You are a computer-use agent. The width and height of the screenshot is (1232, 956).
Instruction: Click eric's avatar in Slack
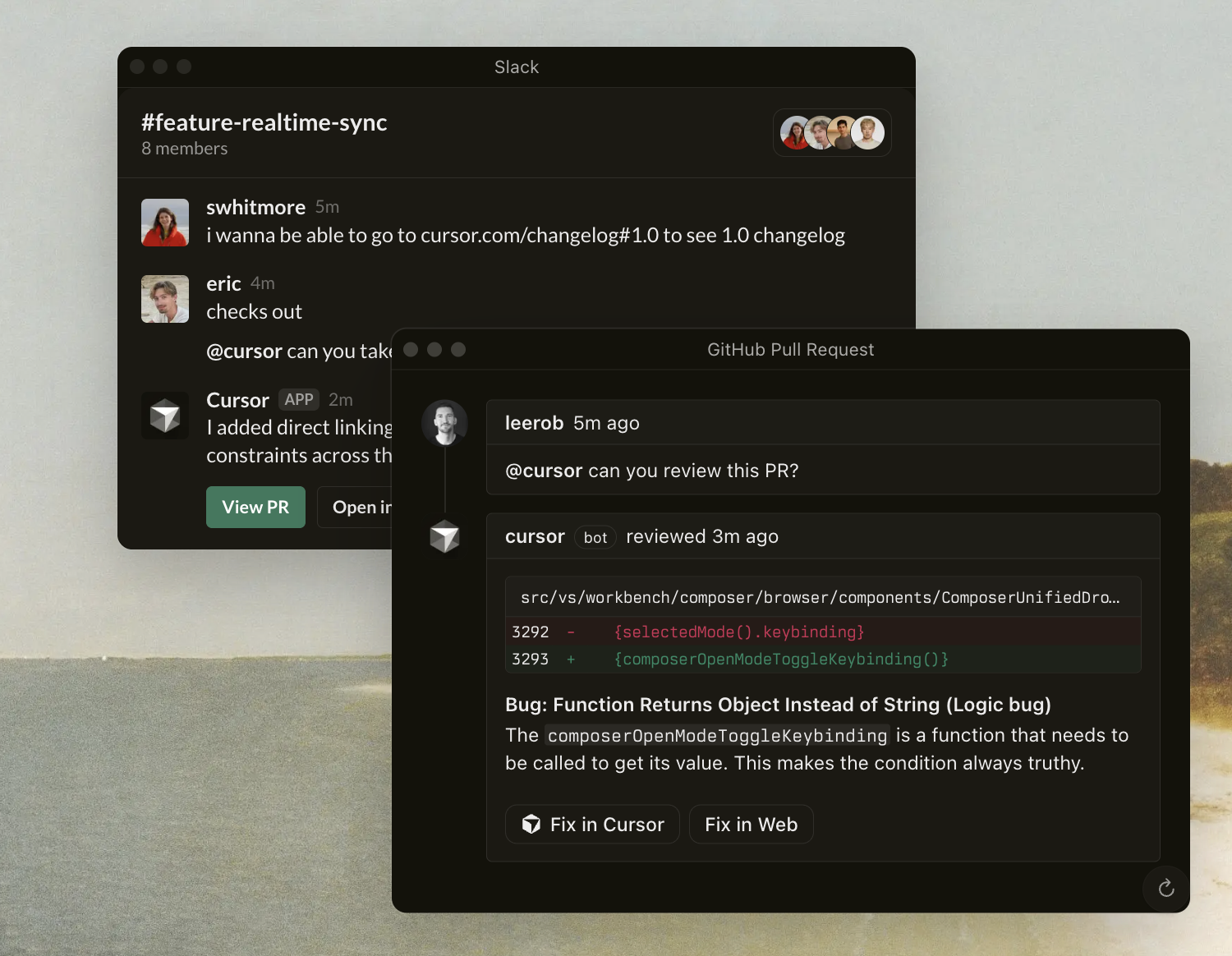(x=165, y=299)
